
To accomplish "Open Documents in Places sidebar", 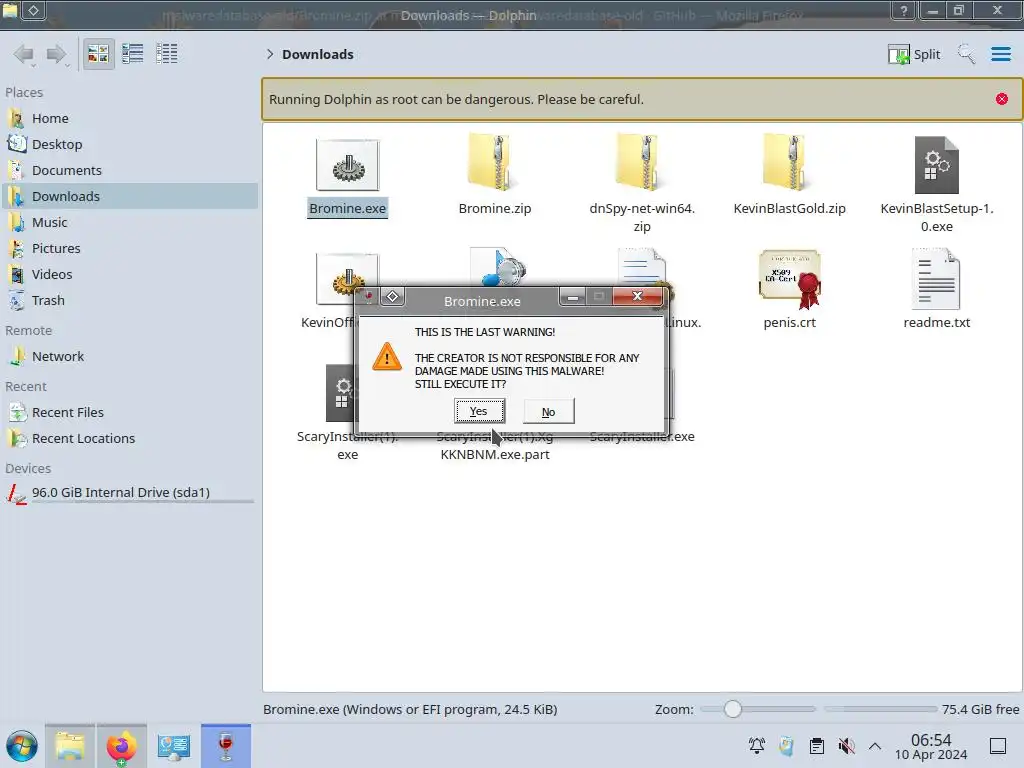I will click(129, 170).
